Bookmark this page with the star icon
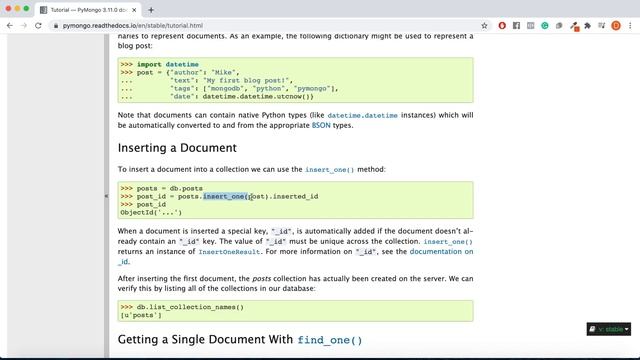This screenshot has width=640, height=360. point(484,26)
